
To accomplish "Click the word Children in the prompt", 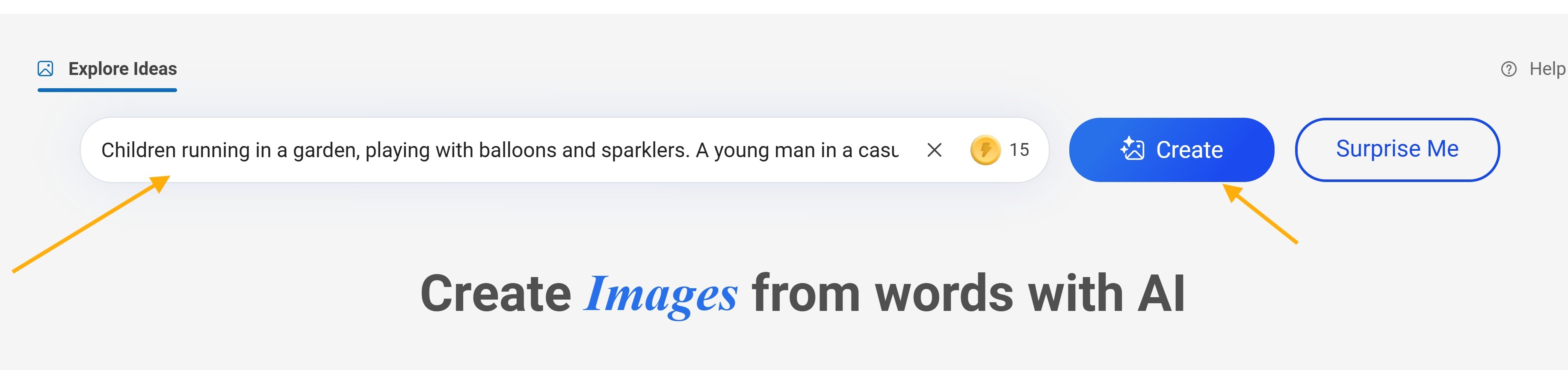I will pos(138,150).
